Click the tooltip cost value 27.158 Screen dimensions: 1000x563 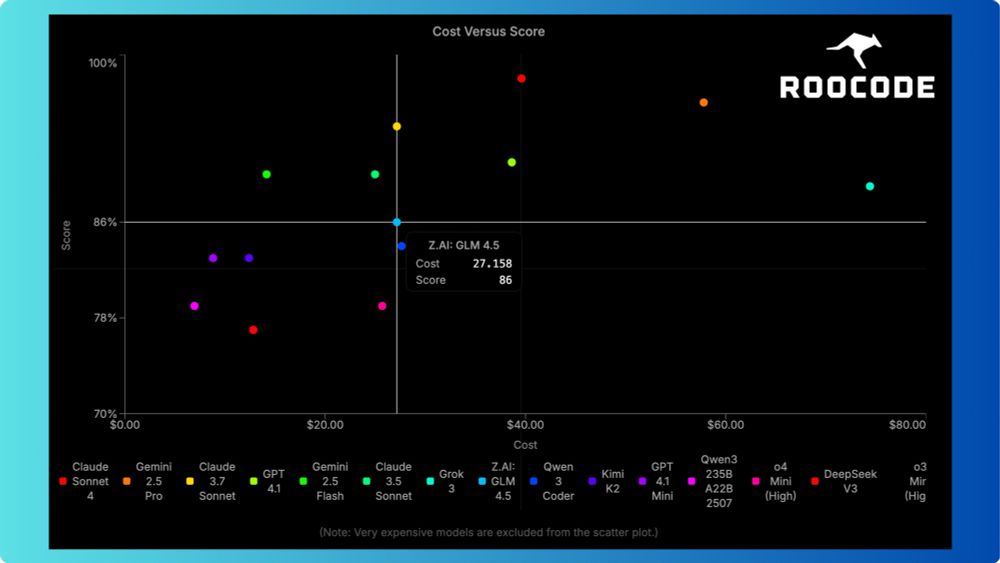[x=492, y=263]
